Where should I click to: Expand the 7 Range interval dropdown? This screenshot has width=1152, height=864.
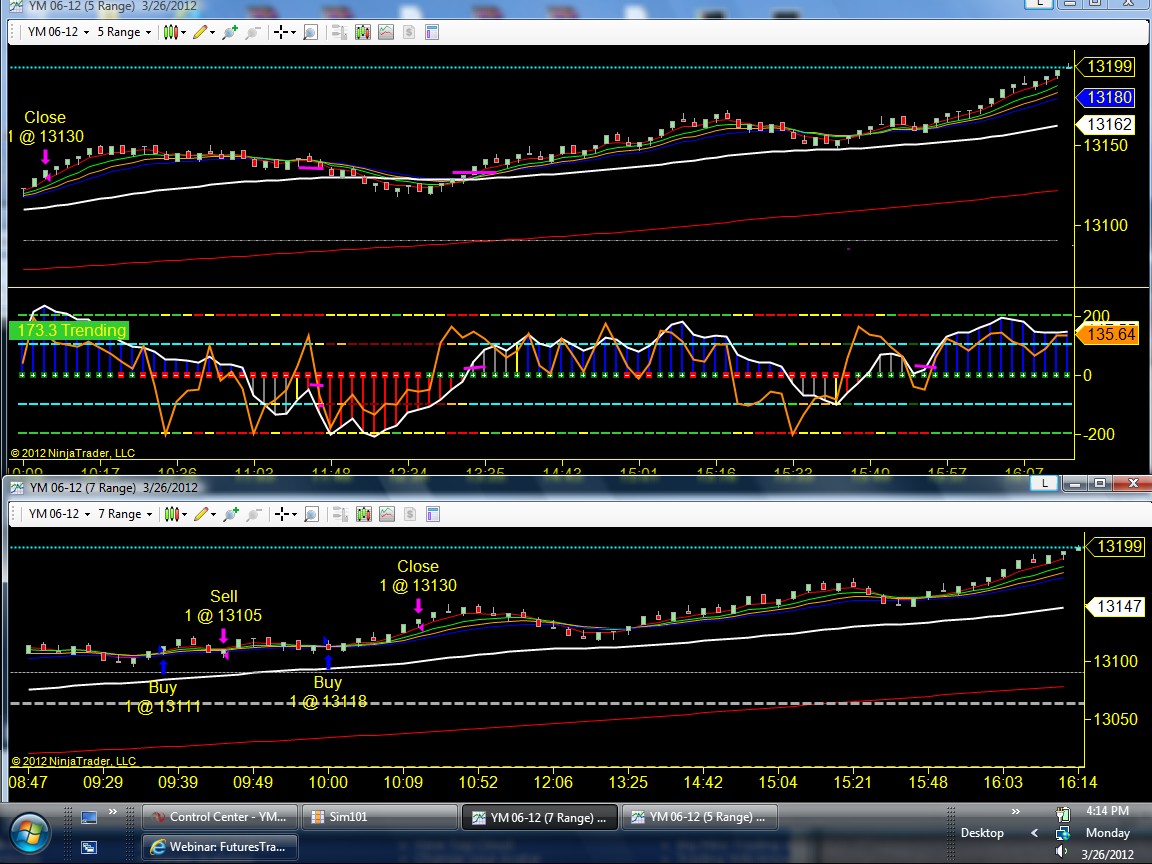click(x=125, y=514)
